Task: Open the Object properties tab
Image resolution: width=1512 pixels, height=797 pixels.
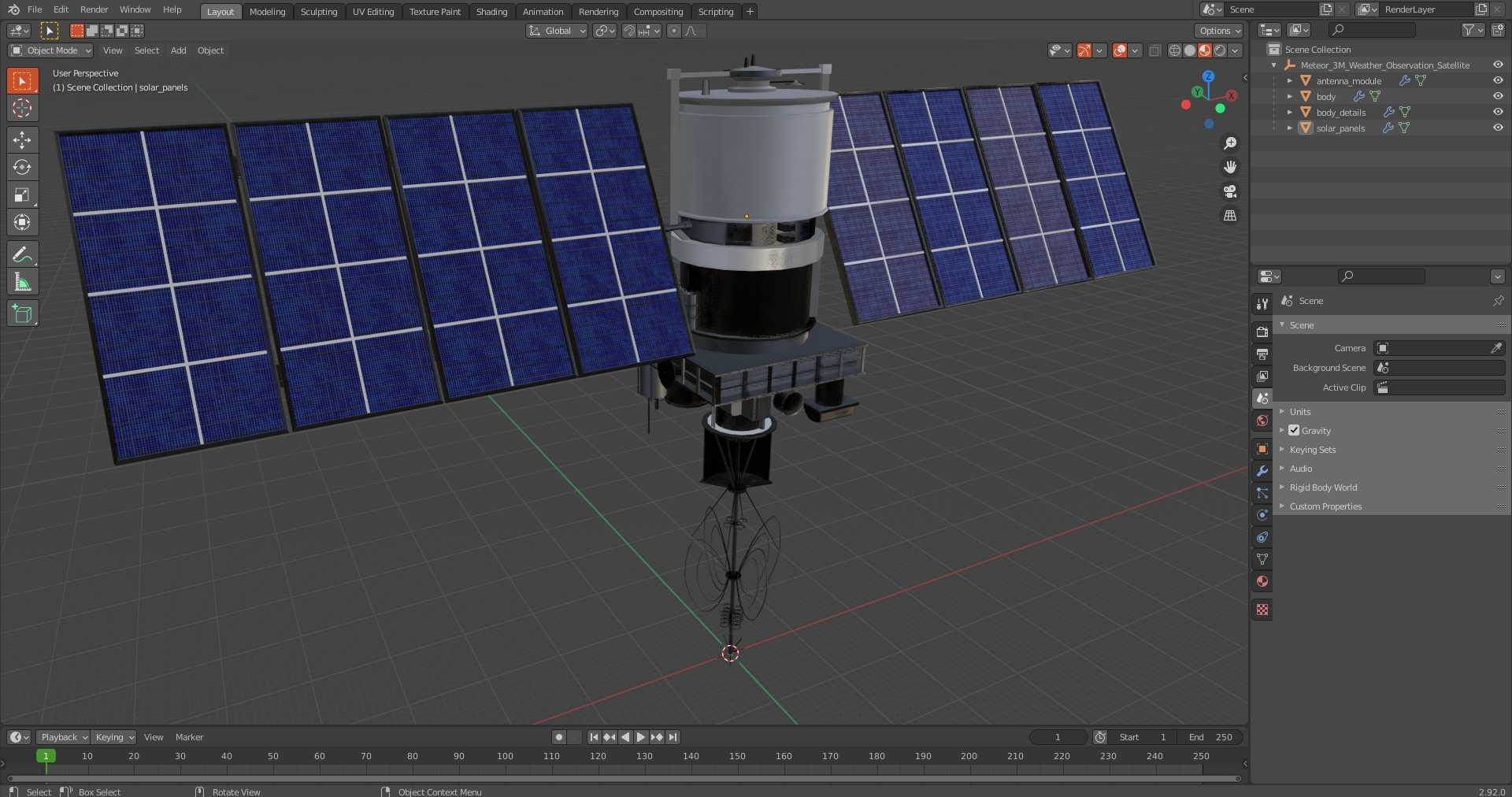Action: (x=1262, y=449)
